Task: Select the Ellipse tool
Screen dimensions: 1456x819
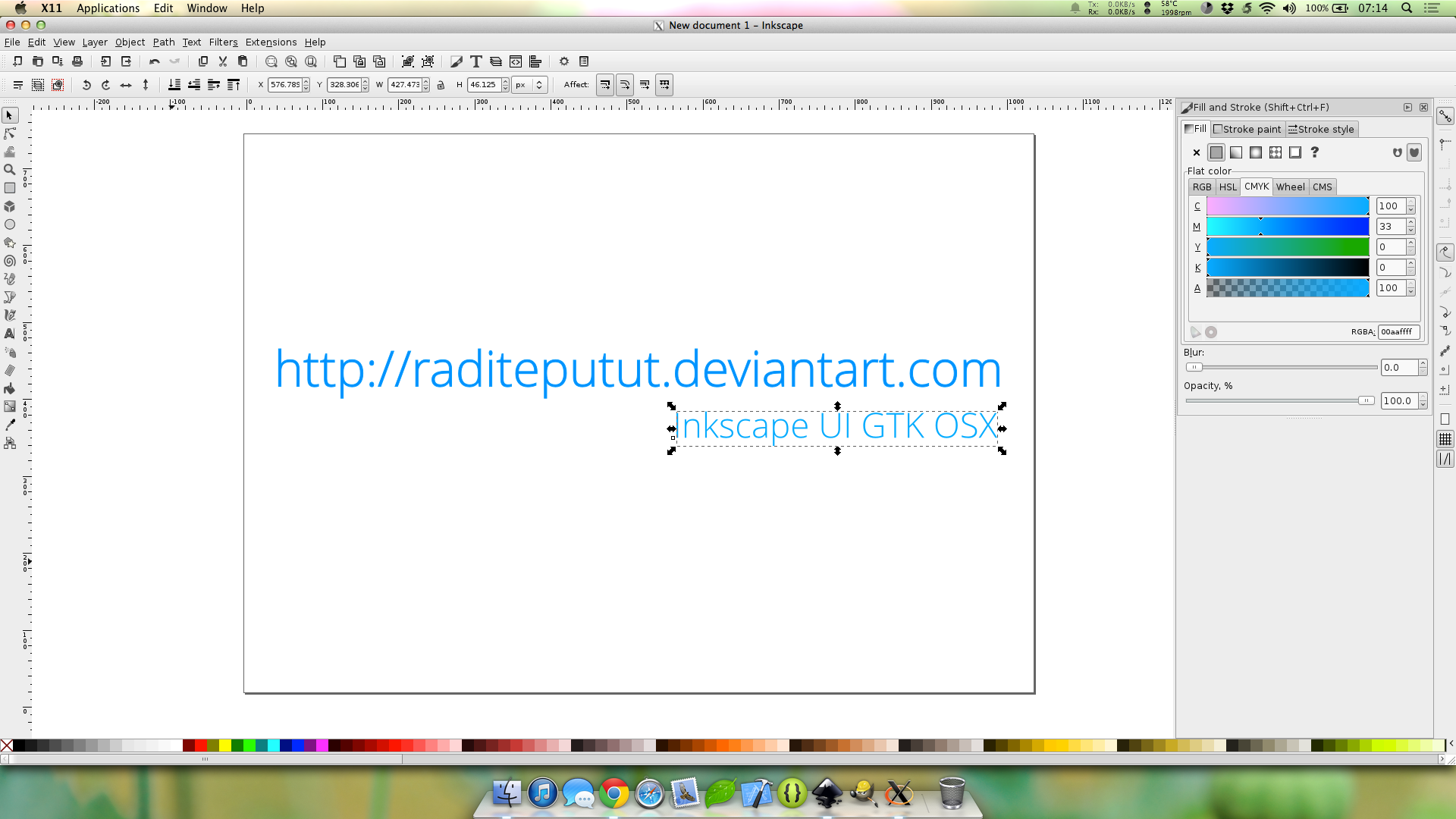Action: pyautogui.click(x=10, y=224)
